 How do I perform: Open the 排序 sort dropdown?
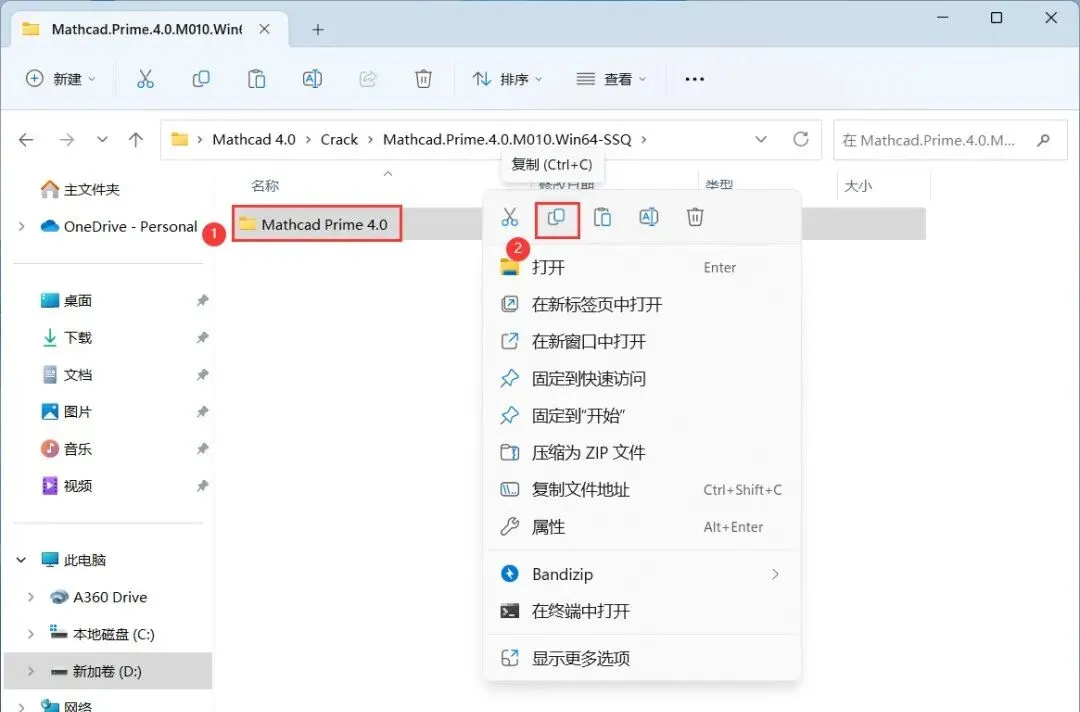[x=508, y=79]
